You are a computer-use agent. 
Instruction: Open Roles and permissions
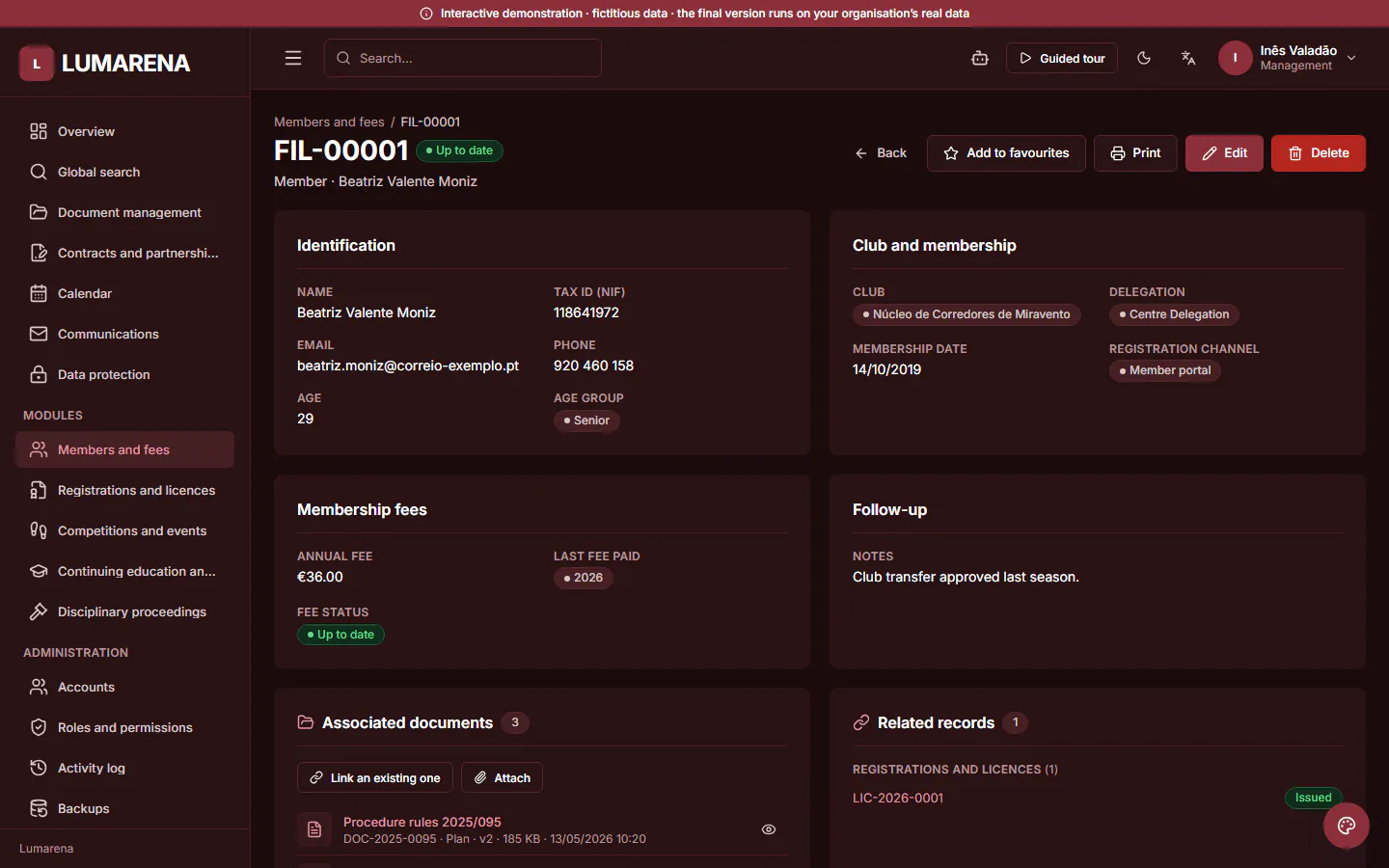tap(124, 727)
